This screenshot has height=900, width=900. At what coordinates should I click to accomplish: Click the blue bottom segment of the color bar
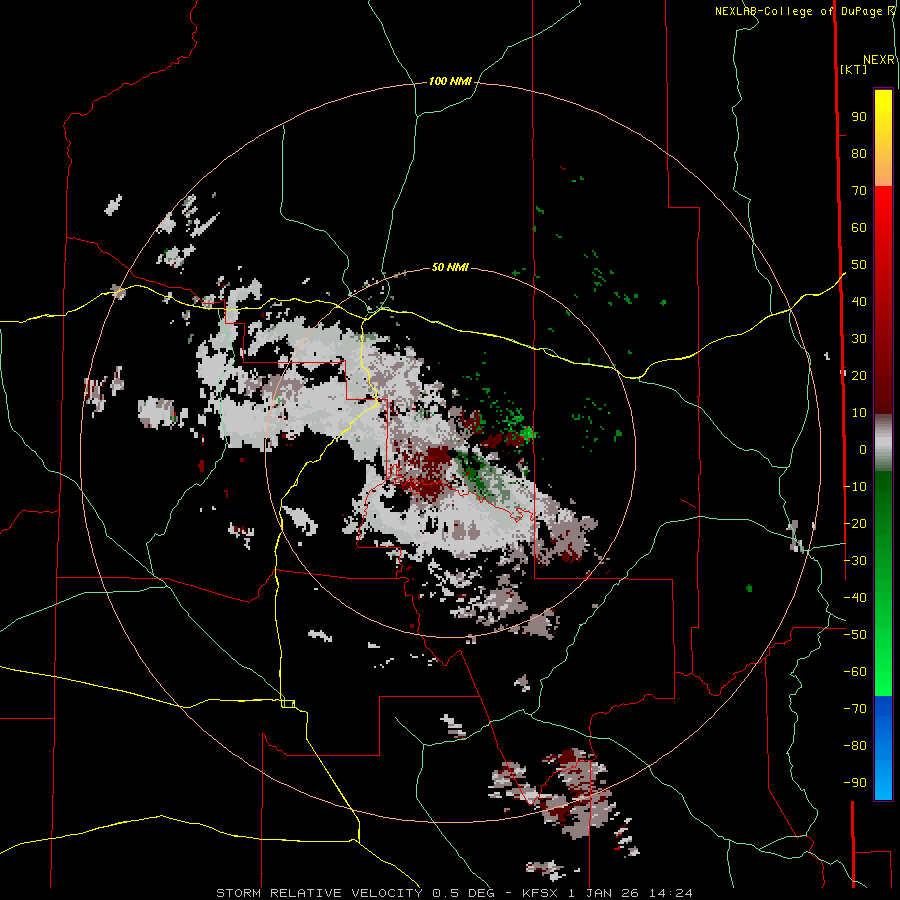click(883, 747)
